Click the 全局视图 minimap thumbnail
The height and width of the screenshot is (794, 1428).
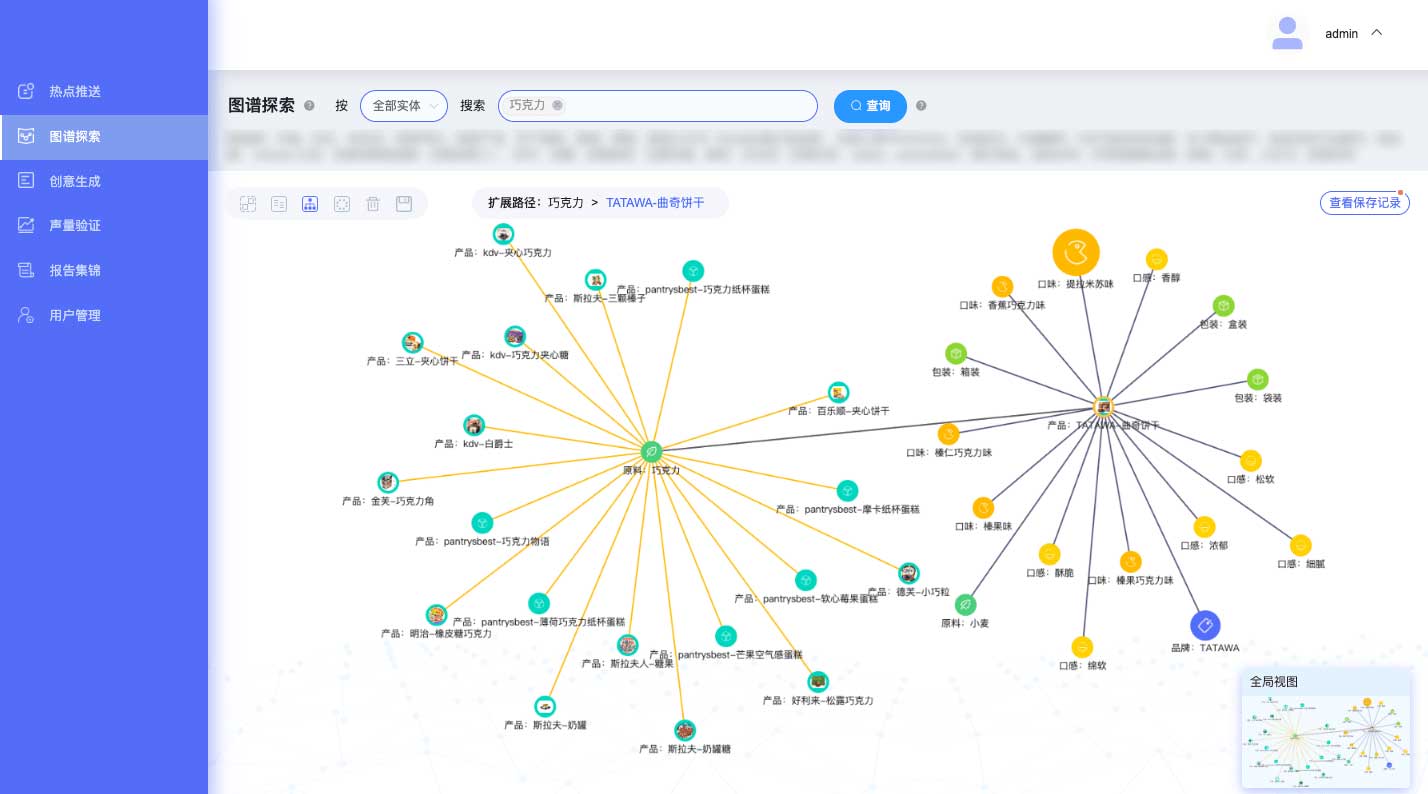point(1325,740)
